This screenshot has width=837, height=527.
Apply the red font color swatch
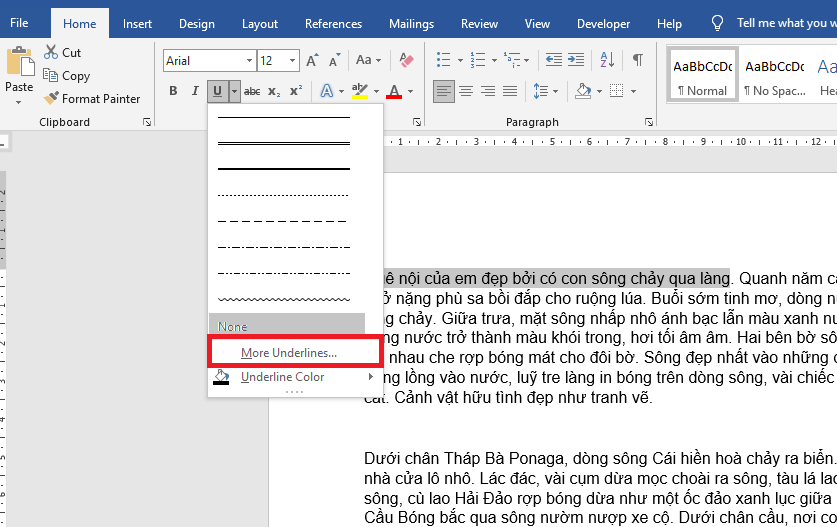pyautogui.click(x=393, y=92)
